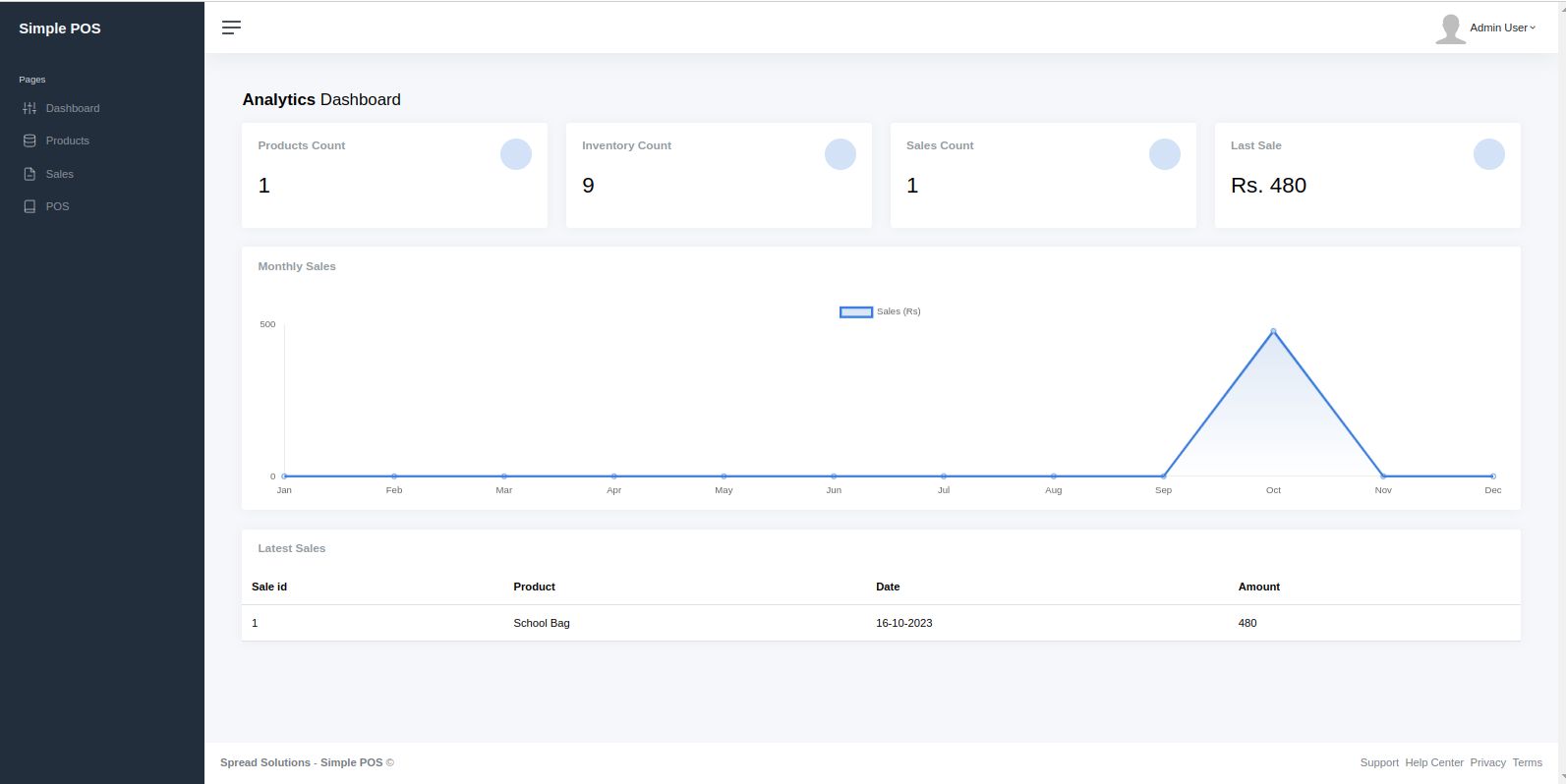Click the Sales Count card circle icon
1566x784 pixels.
[1165, 154]
